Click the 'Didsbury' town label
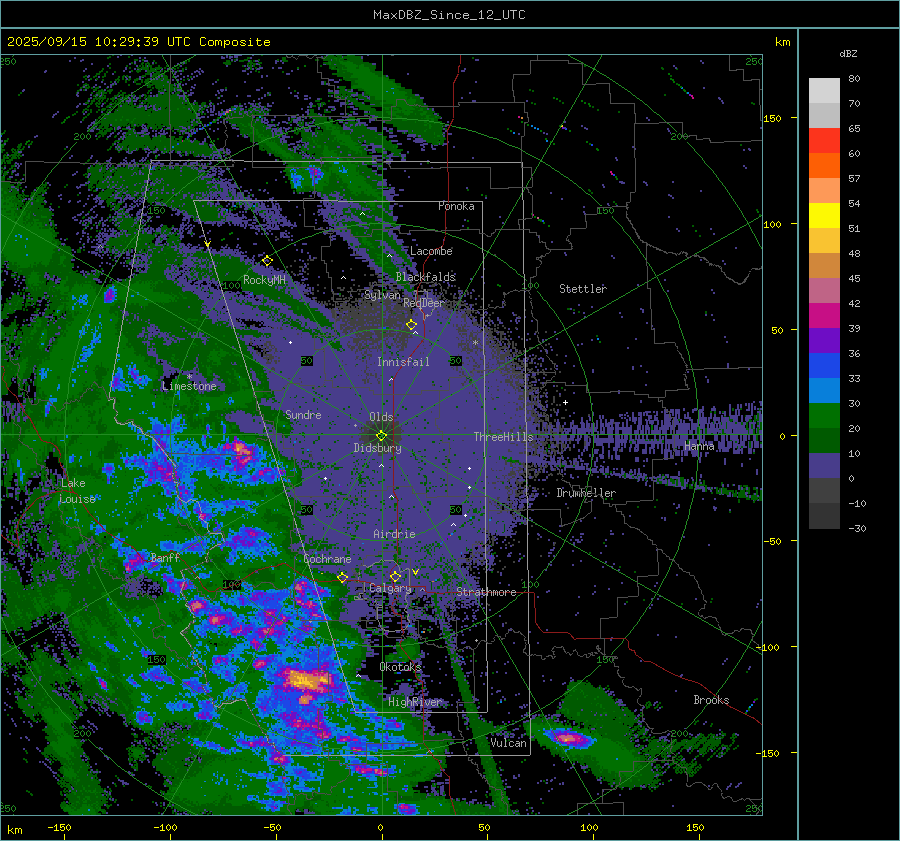Image resolution: width=900 pixels, height=841 pixels. coord(377,448)
